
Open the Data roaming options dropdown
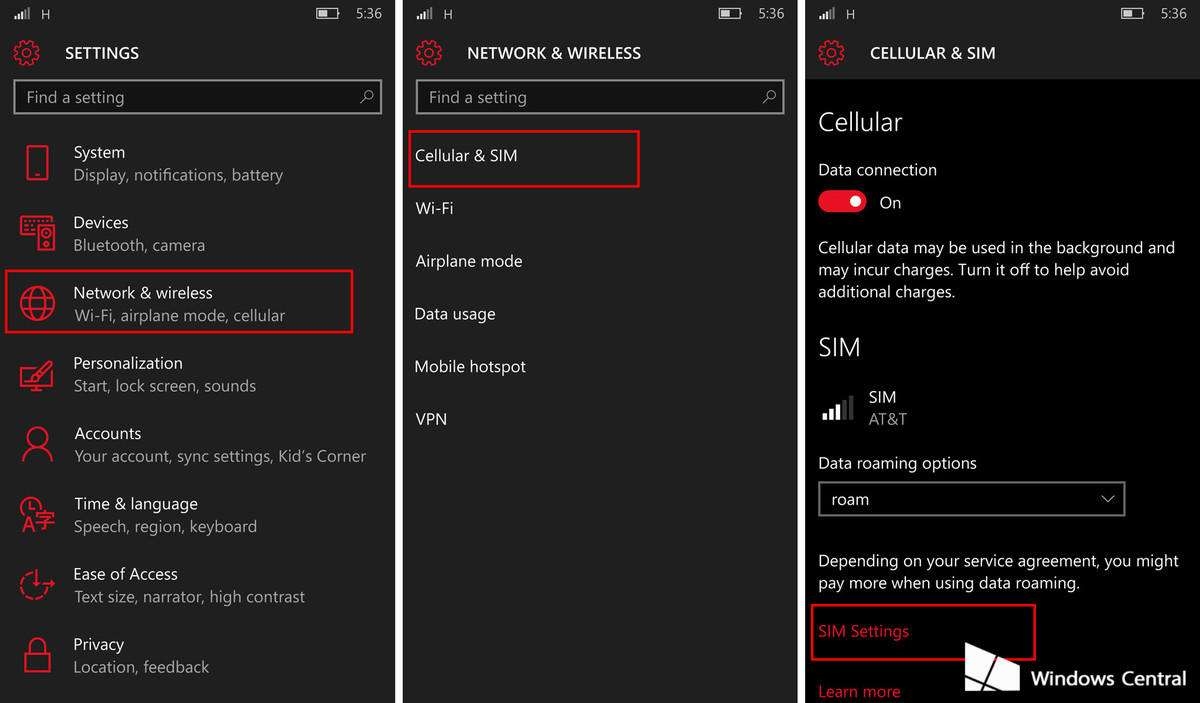[971, 499]
